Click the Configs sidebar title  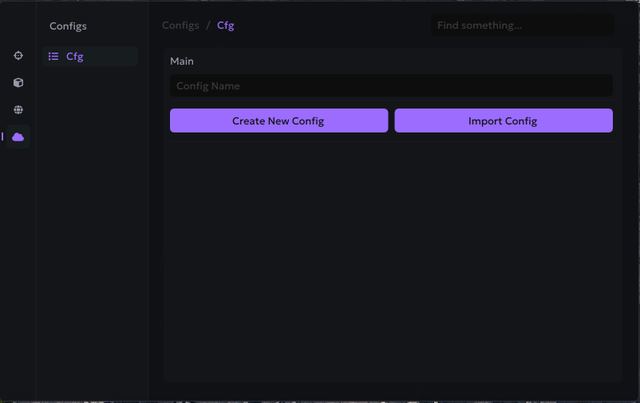(x=68, y=26)
